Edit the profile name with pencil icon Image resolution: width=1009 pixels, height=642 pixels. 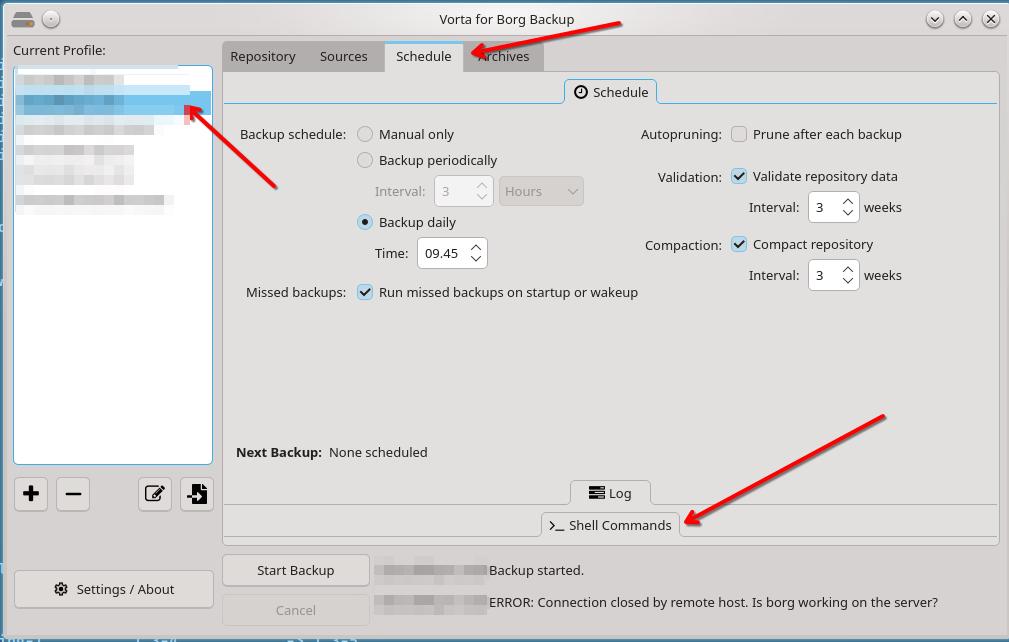(x=154, y=494)
